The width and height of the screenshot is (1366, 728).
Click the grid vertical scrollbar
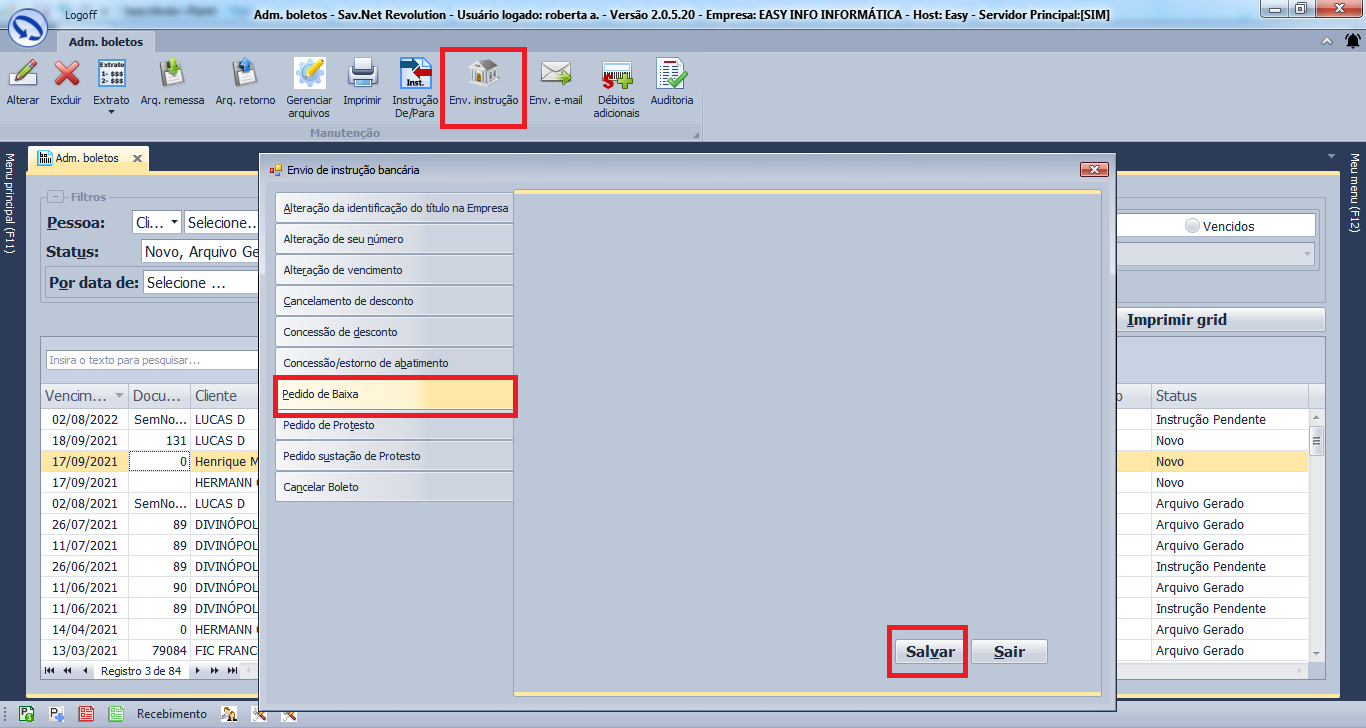coord(1317,534)
